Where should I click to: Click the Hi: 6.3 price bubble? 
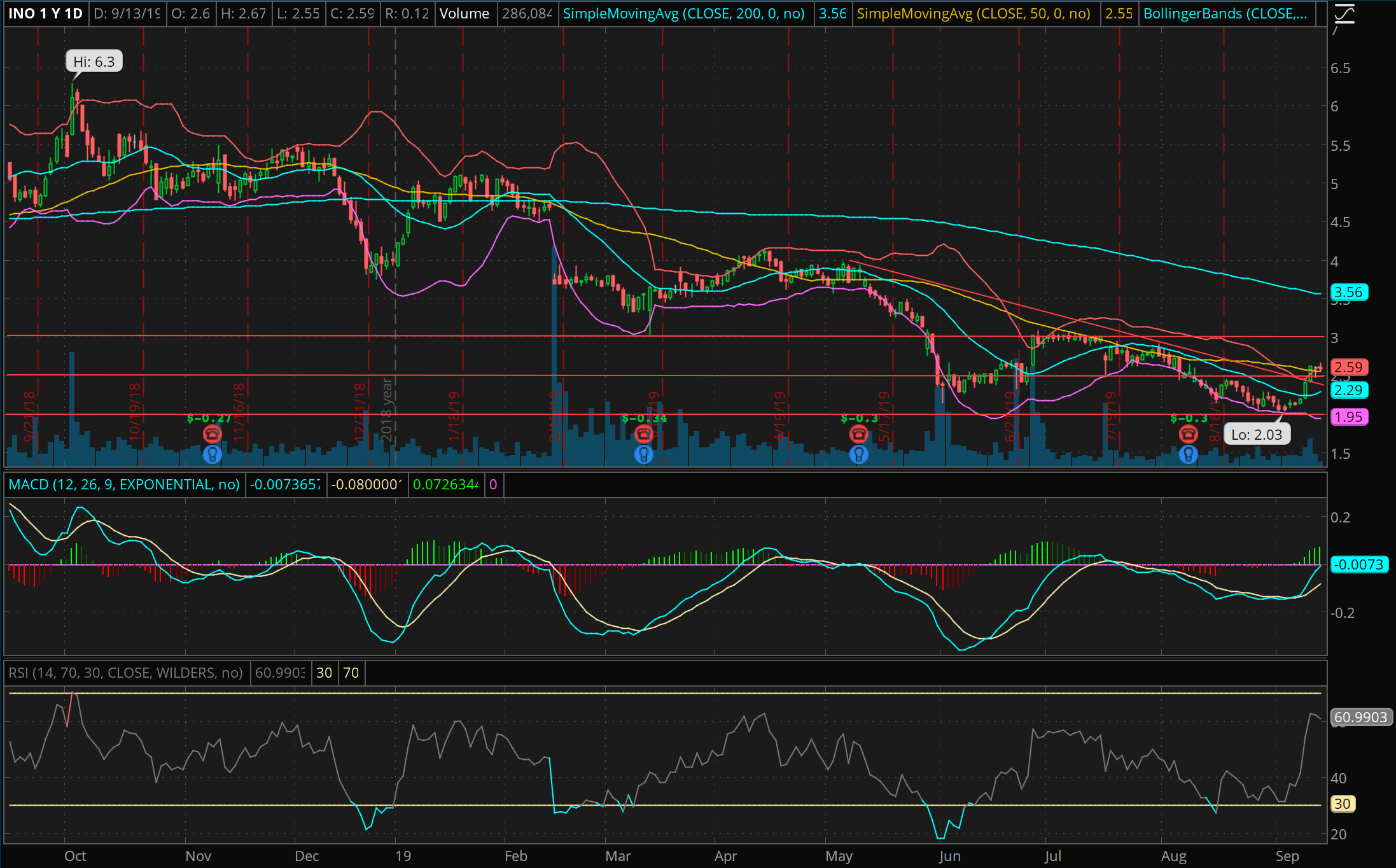click(x=94, y=62)
